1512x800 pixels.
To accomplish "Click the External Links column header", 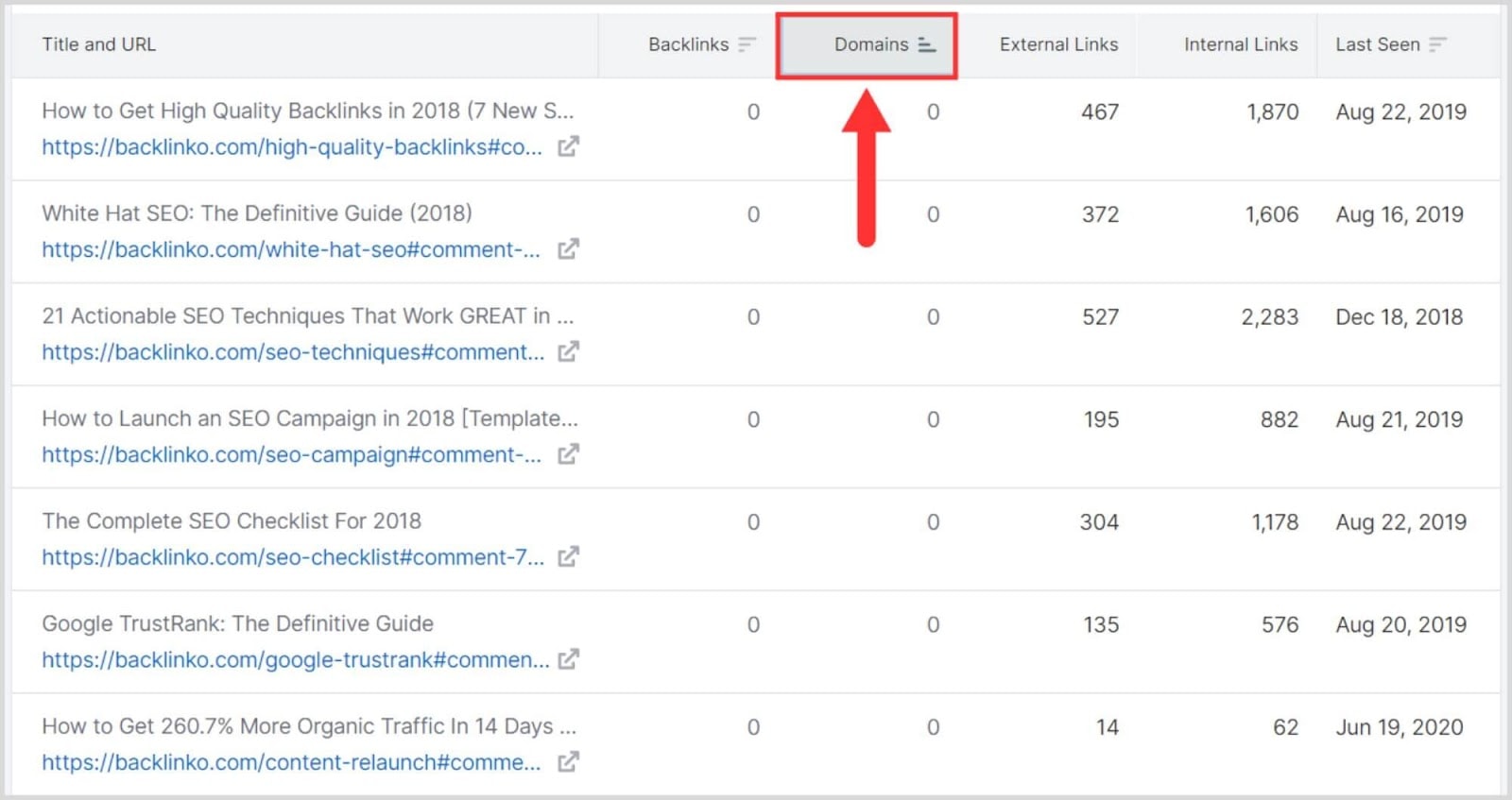I will tap(1058, 44).
